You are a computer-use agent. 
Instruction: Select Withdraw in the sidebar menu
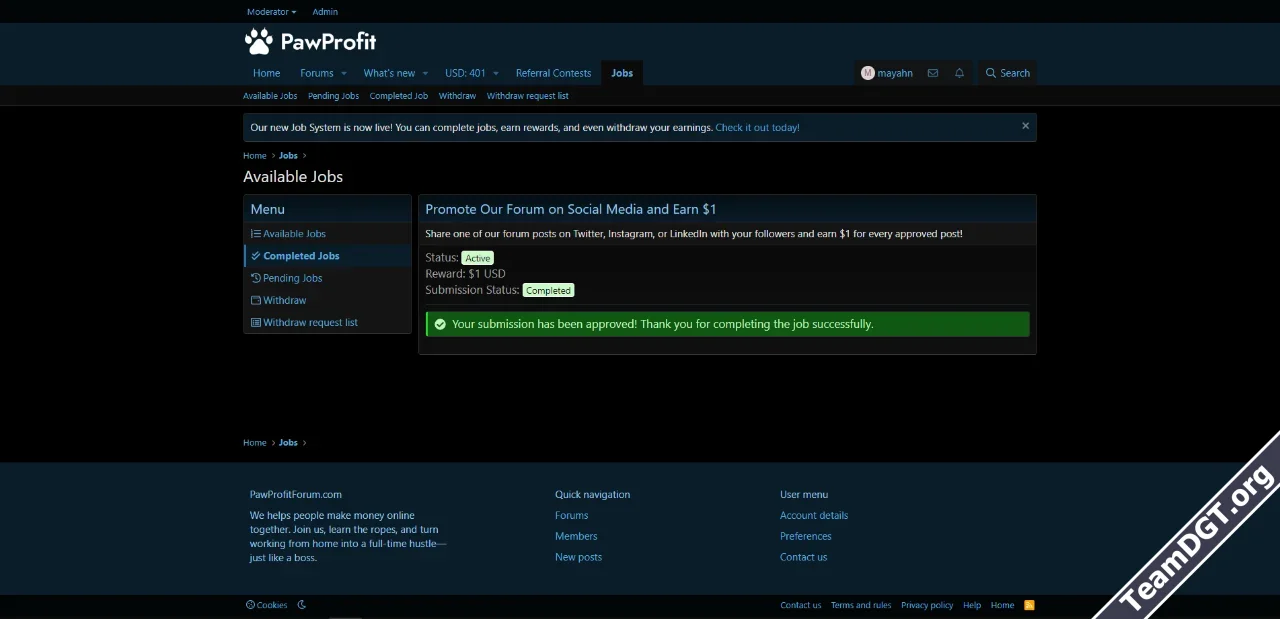pos(284,300)
